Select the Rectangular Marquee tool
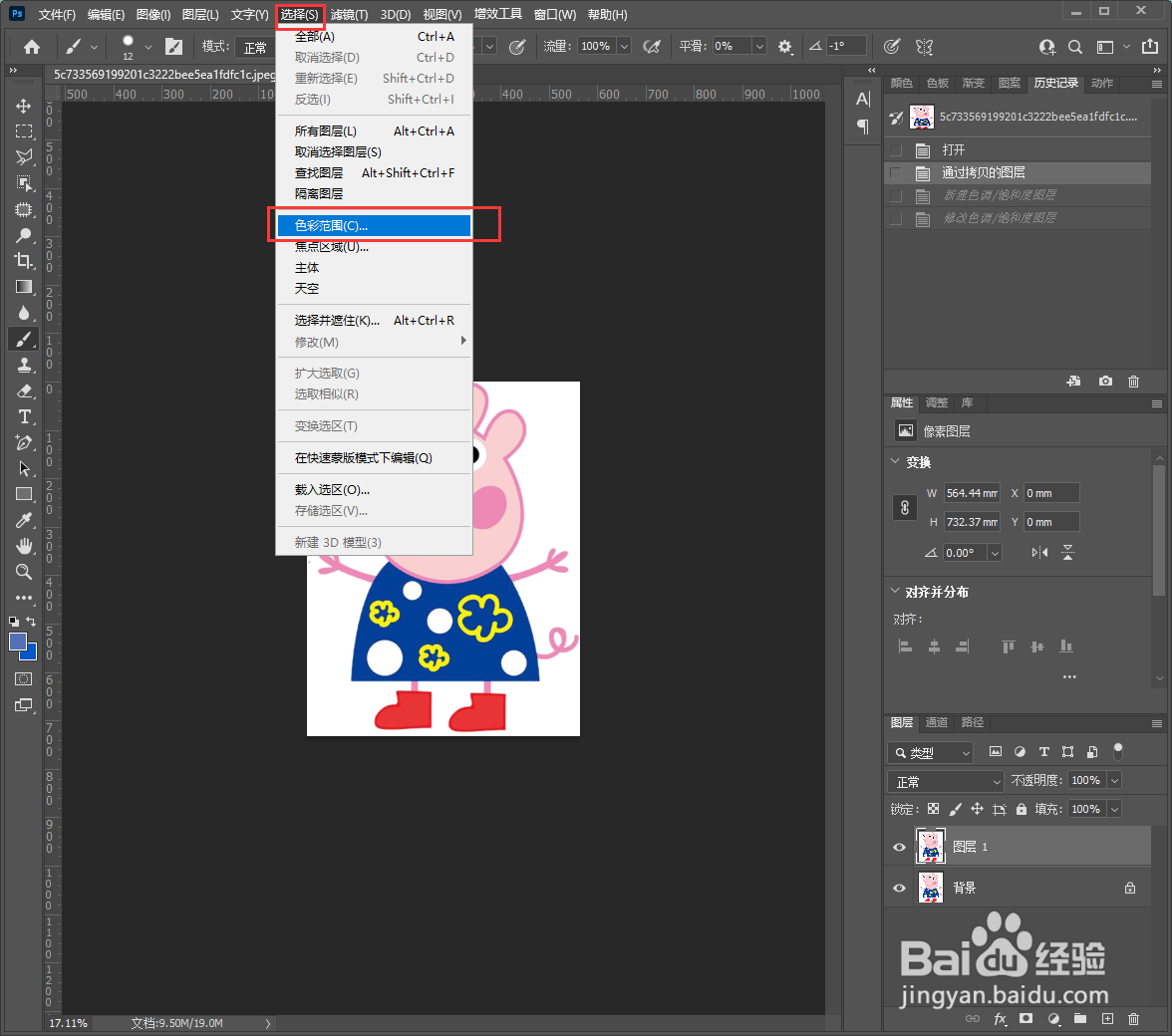 (24, 131)
